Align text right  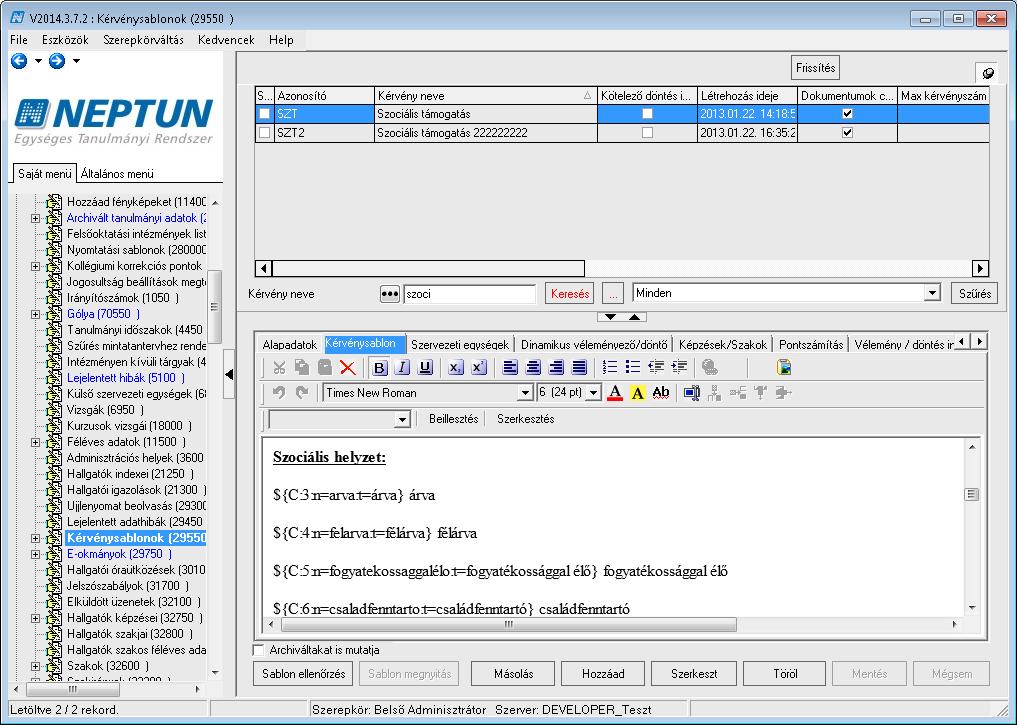(556, 368)
